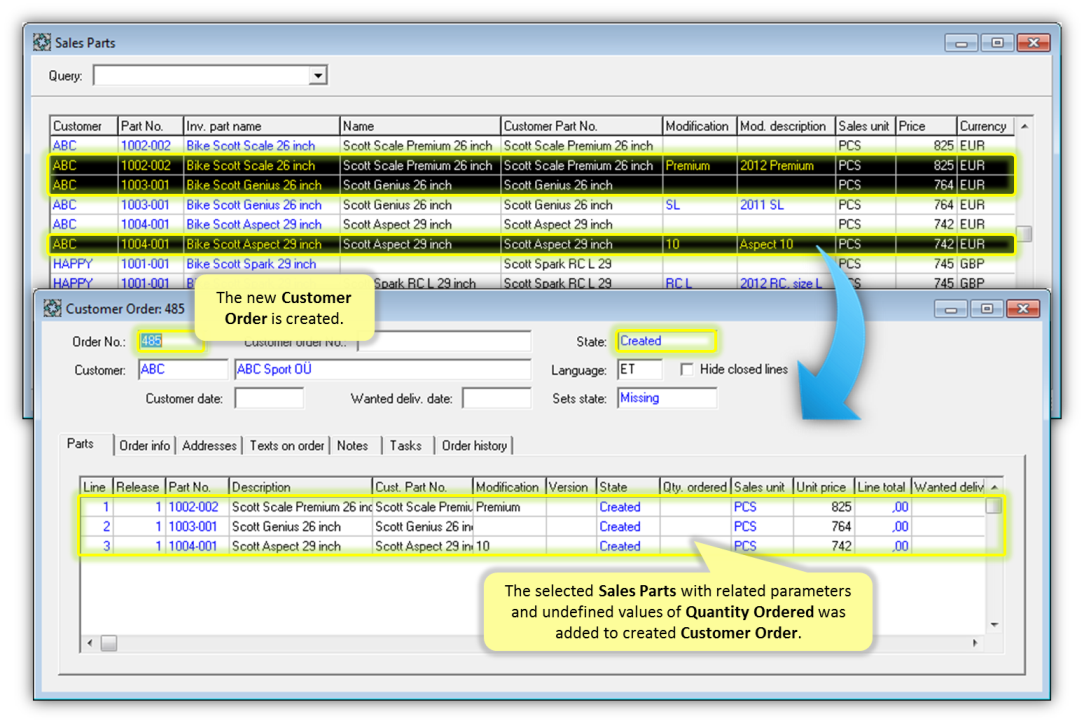Click the Customer Order 485 window icon
The height and width of the screenshot is (723, 1084).
click(52, 308)
